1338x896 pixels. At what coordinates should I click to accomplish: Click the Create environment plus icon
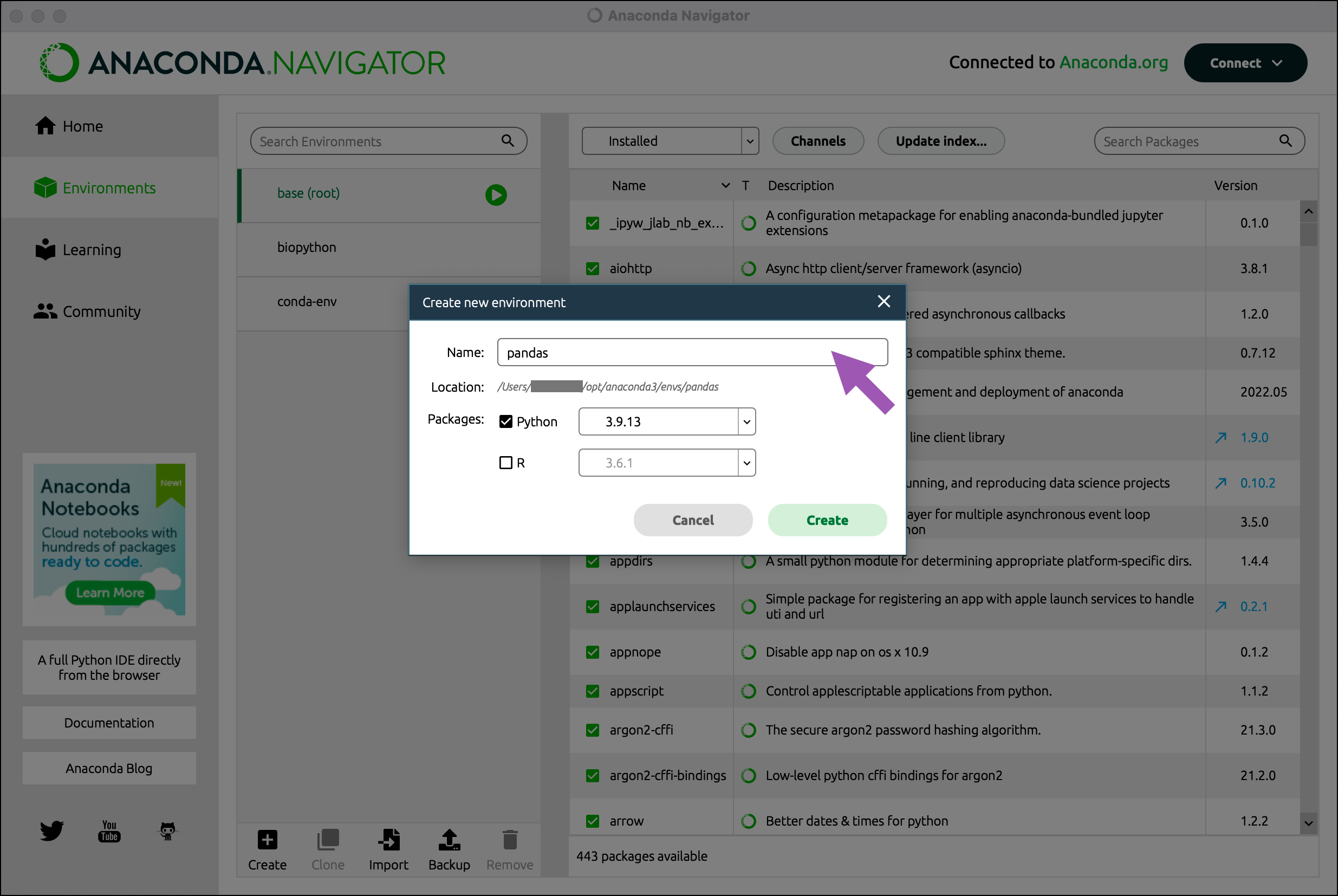(267, 840)
